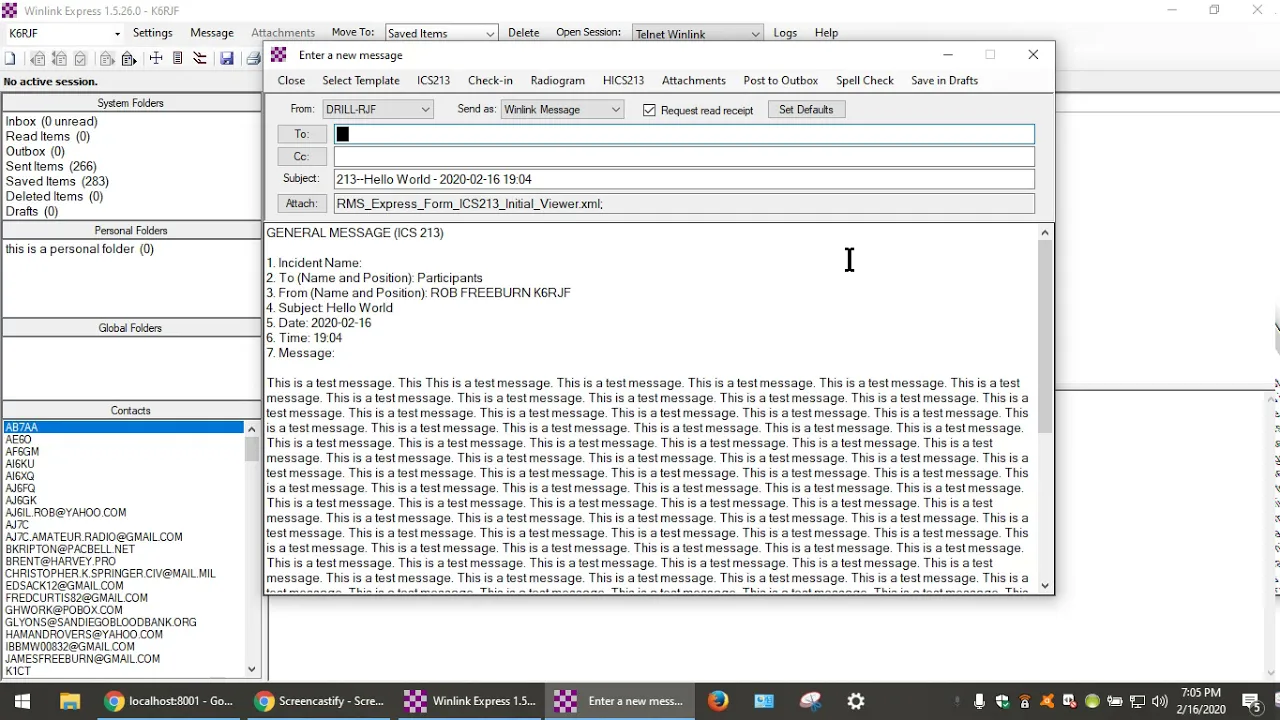Click the Attach: button
This screenshot has width=1280, height=720.
[x=301, y=203]
